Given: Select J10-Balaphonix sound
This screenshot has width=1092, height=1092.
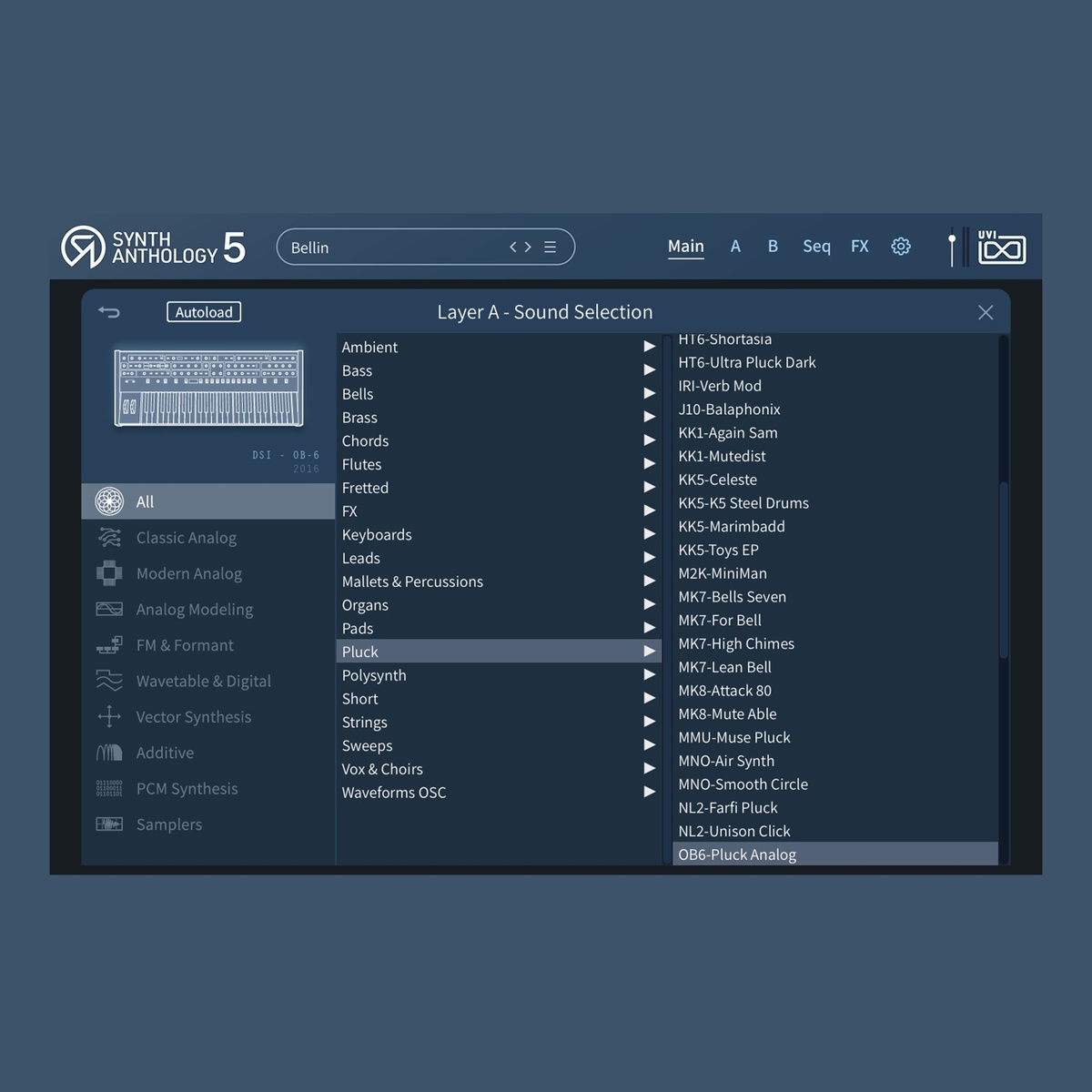Looking at the screenshot, I should [835, 409].
